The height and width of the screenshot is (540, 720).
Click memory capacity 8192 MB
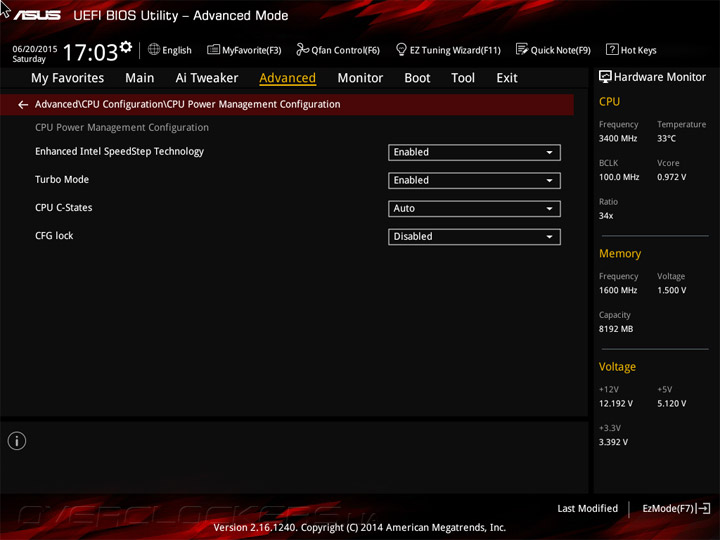[616, 329]
